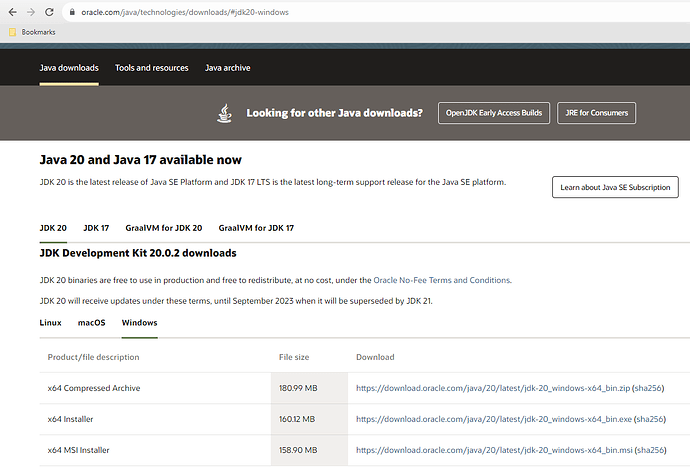This screenshot has width=690, height=468.
Task: Select the JDK 20 tab
Action: coord(53,228)
